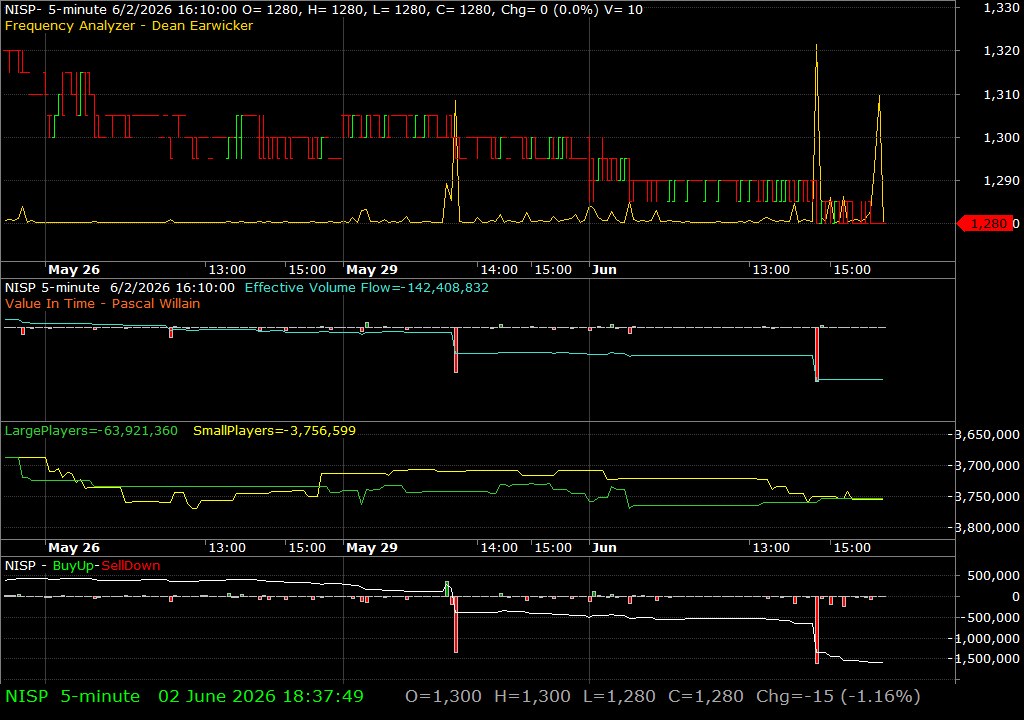Click the 1,290 price axis label

[x=1001, y=180]
